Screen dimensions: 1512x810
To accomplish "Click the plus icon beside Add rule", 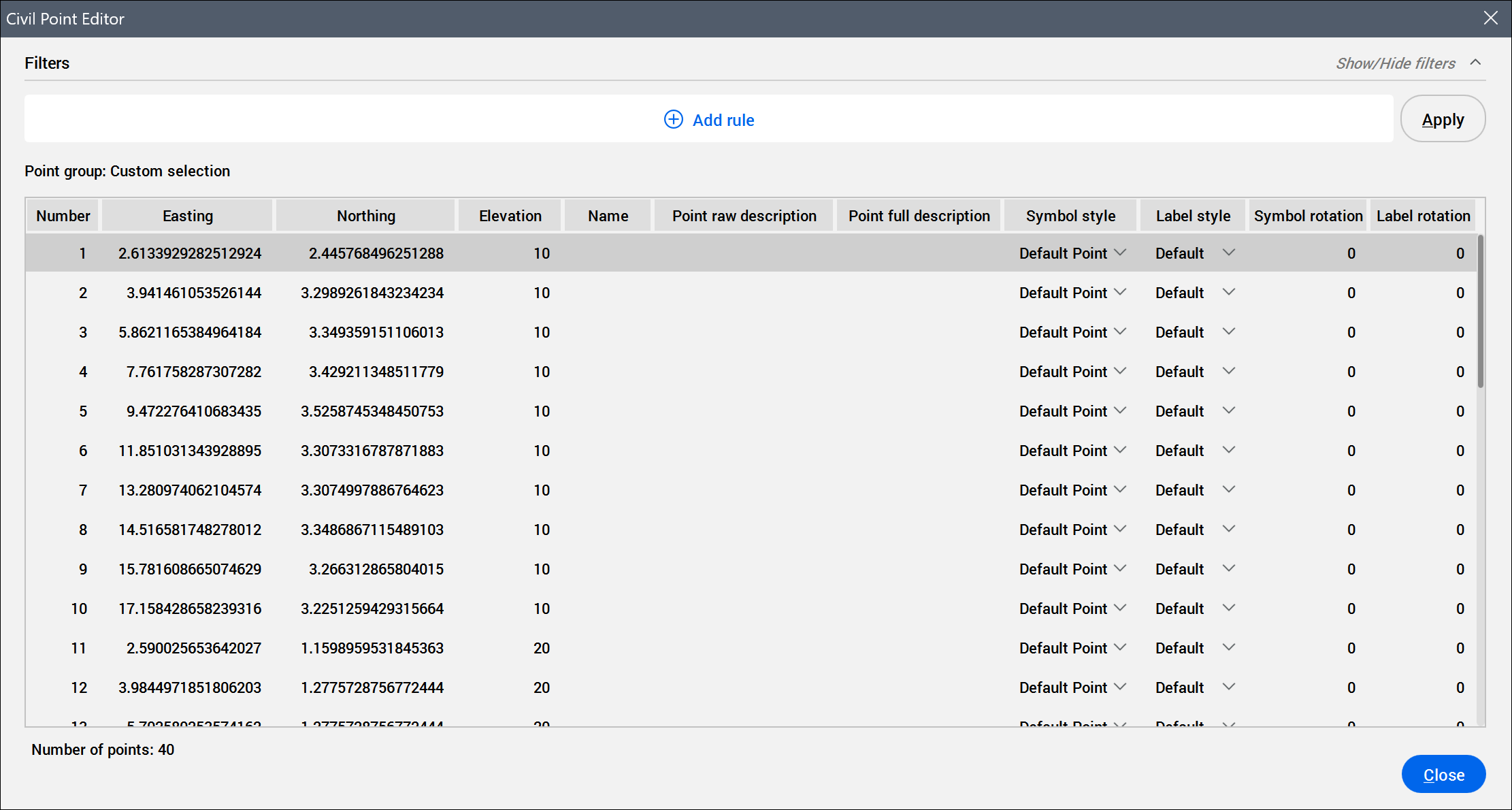I will (x=673, y=120).
